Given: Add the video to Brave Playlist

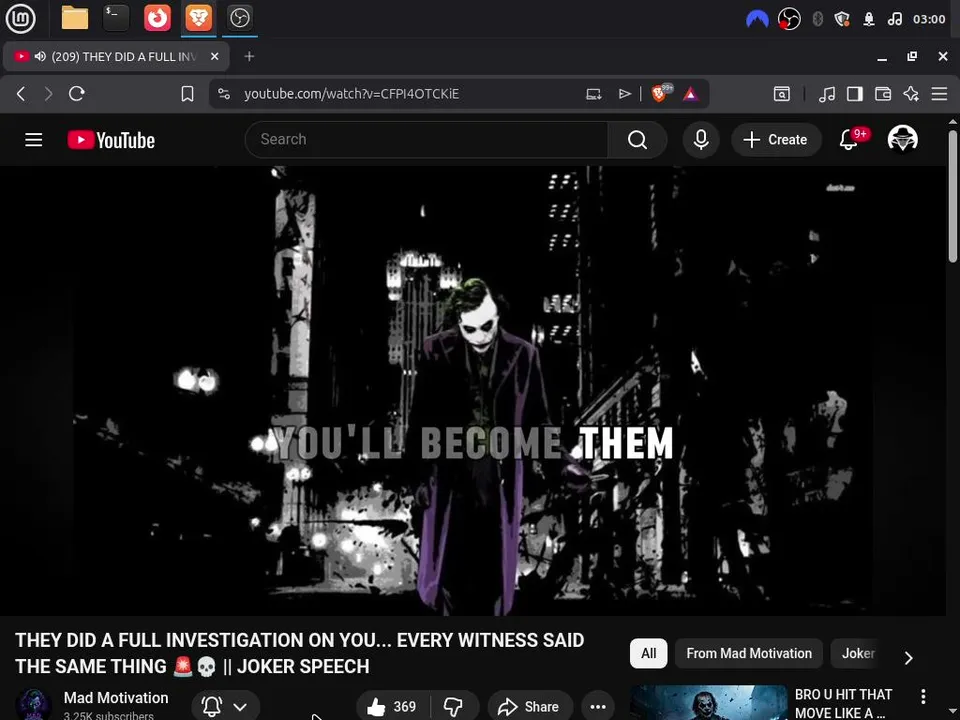Looking at the screenshot, I should coord(624,94).
